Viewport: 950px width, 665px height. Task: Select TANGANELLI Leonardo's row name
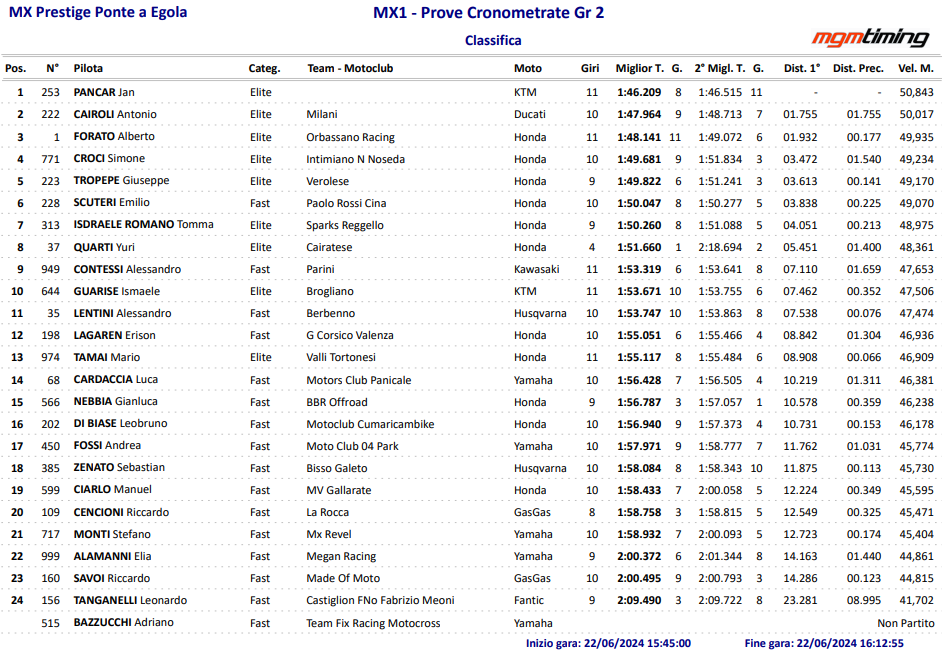tap(130, 600)
